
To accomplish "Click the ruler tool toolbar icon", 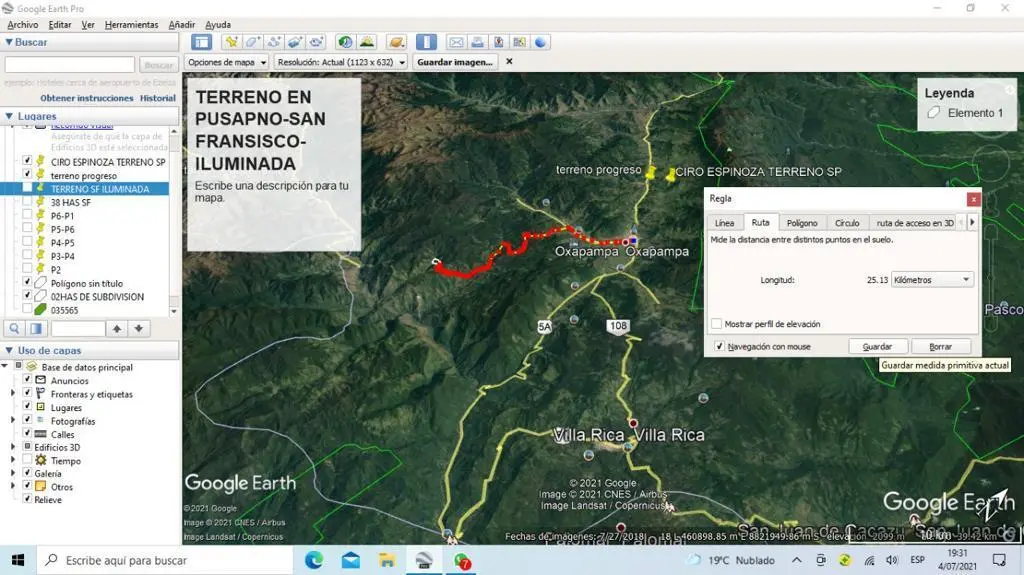I will pyautogui.click(x=426, y=42).
